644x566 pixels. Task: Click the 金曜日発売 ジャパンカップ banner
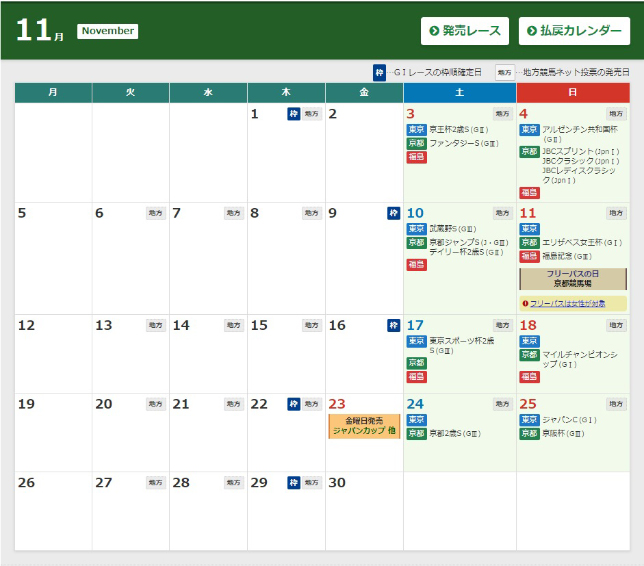point(364,426)
